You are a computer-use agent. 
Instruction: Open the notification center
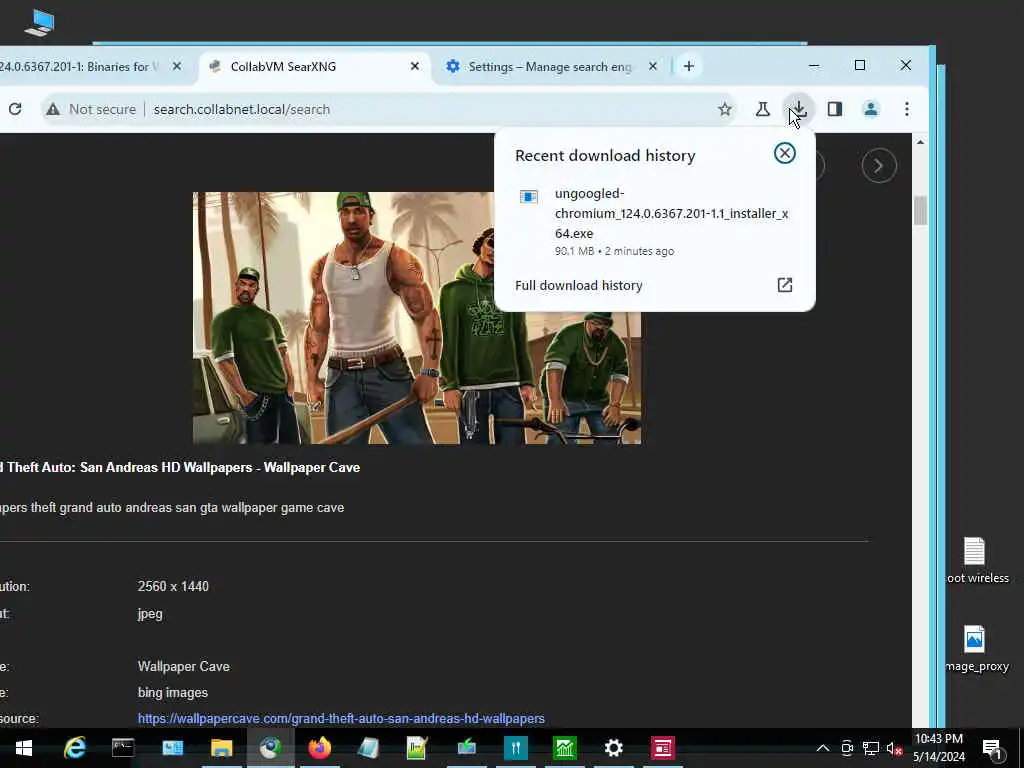[992, 748]
